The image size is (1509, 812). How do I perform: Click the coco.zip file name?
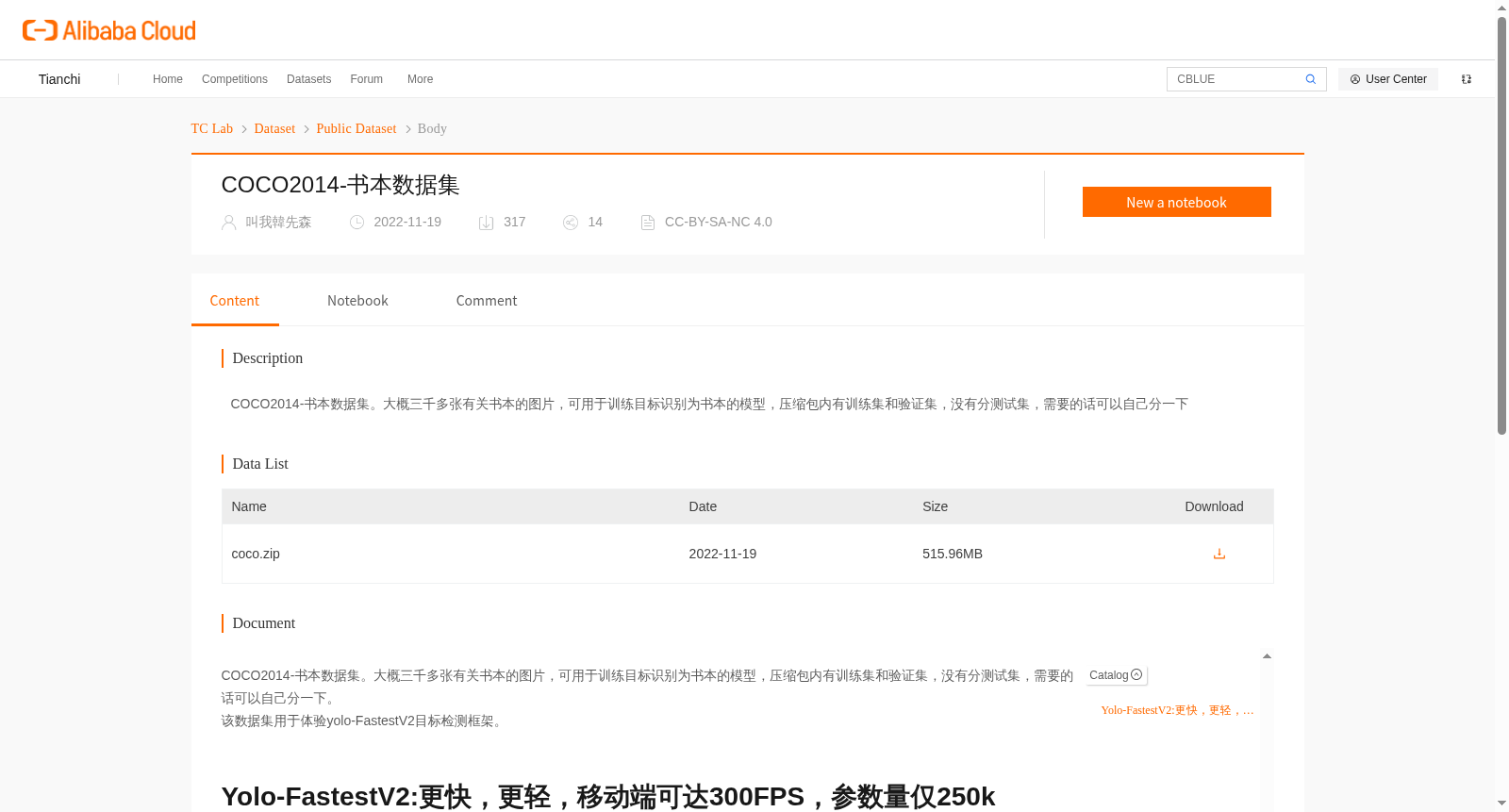pyautogui.click(x=256, y=554)
